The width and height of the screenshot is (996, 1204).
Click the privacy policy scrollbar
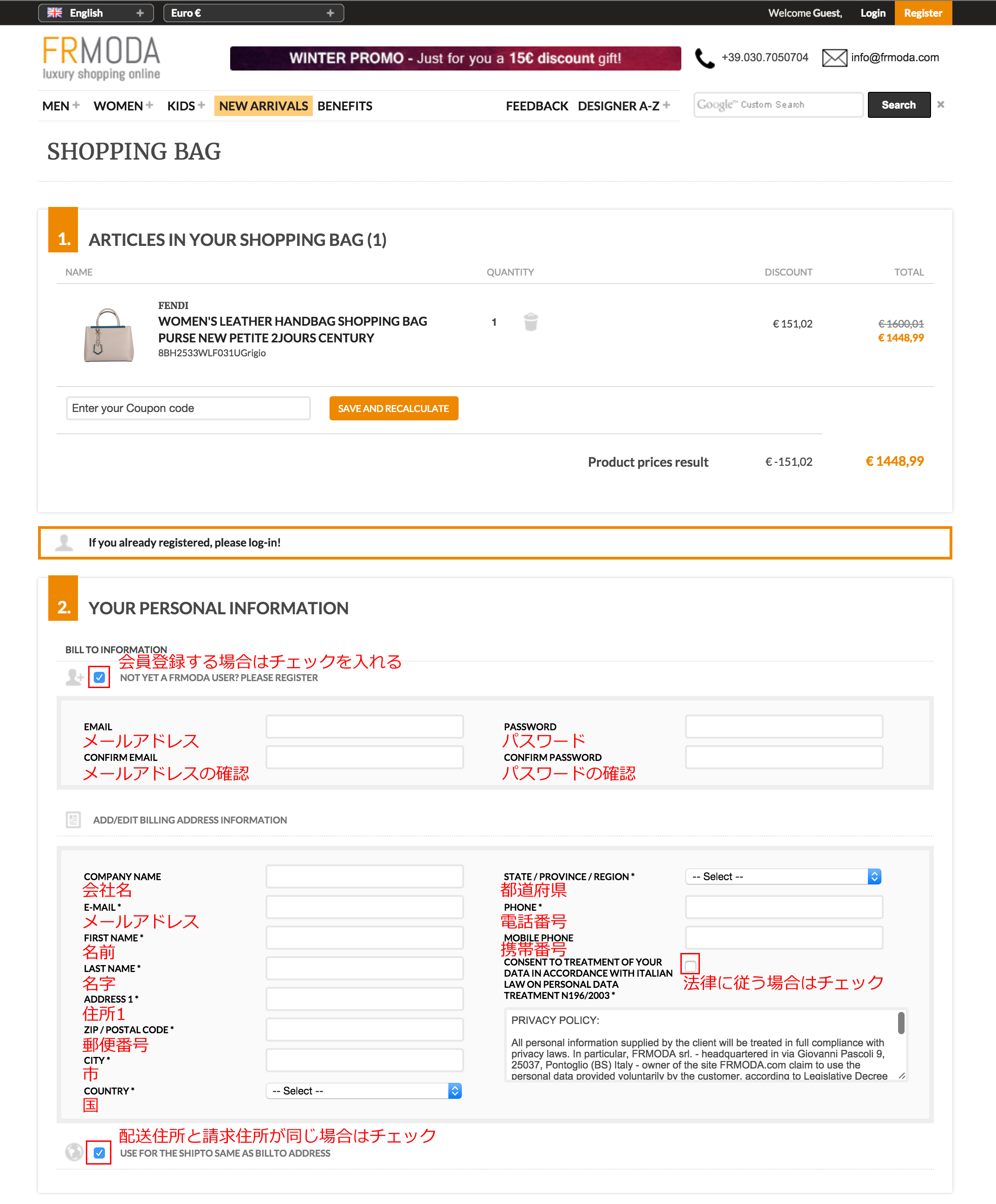point(901,1023)
